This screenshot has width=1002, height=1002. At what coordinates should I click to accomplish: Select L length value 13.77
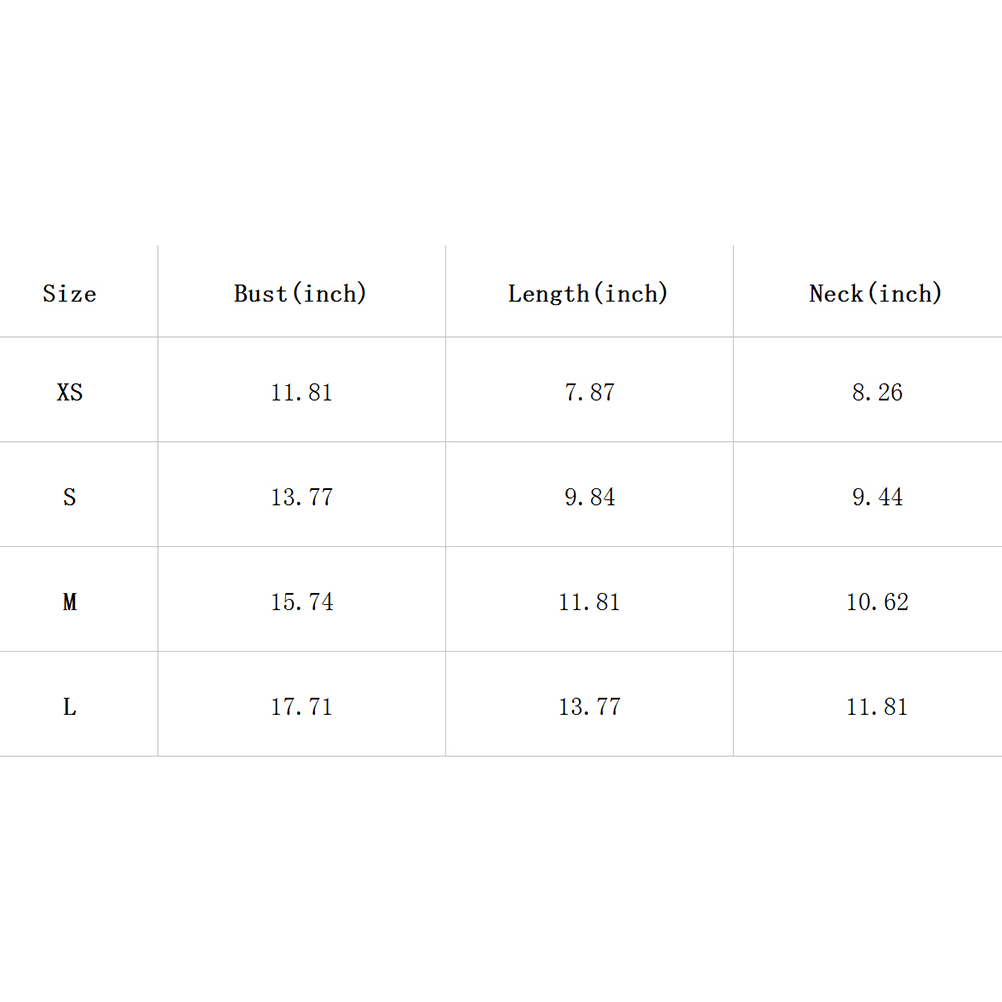[x=589, y=707]
